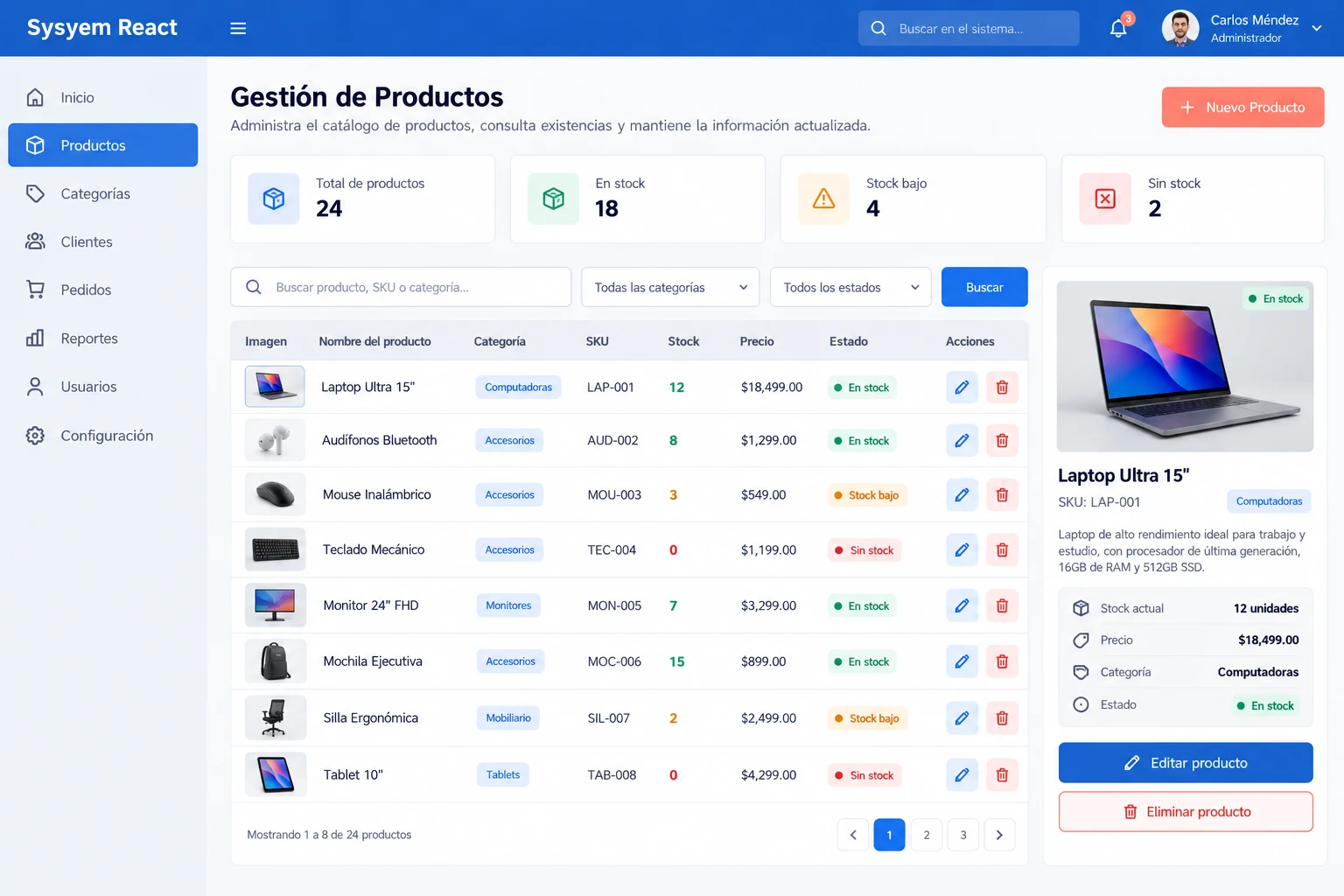This screenshot has height=896, width=1344.
Task: Focus the Buscar producto, SKU search field
Action: (x=401, y=287)
